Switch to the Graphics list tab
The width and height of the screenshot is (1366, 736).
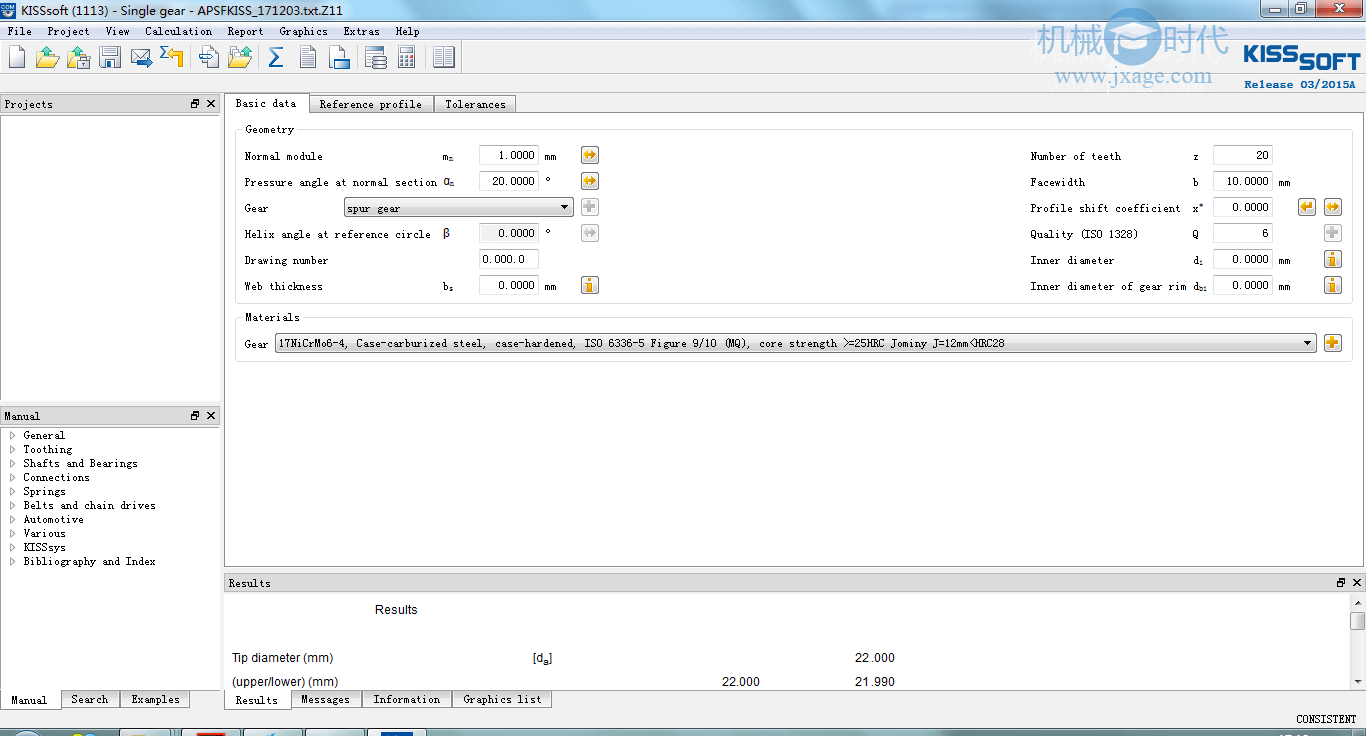(502, 699)
